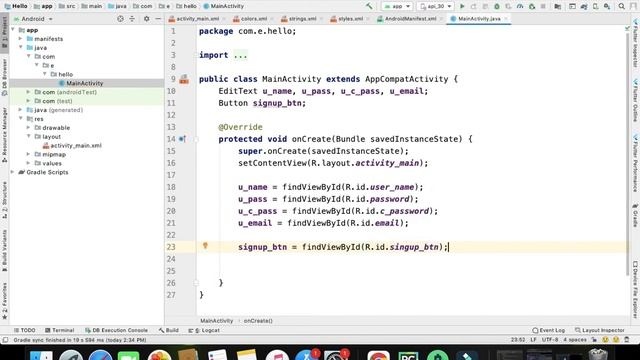This screenshot has height=360, width=640.
Task: Hide the Project panel with minus icon
Action: 158,19
